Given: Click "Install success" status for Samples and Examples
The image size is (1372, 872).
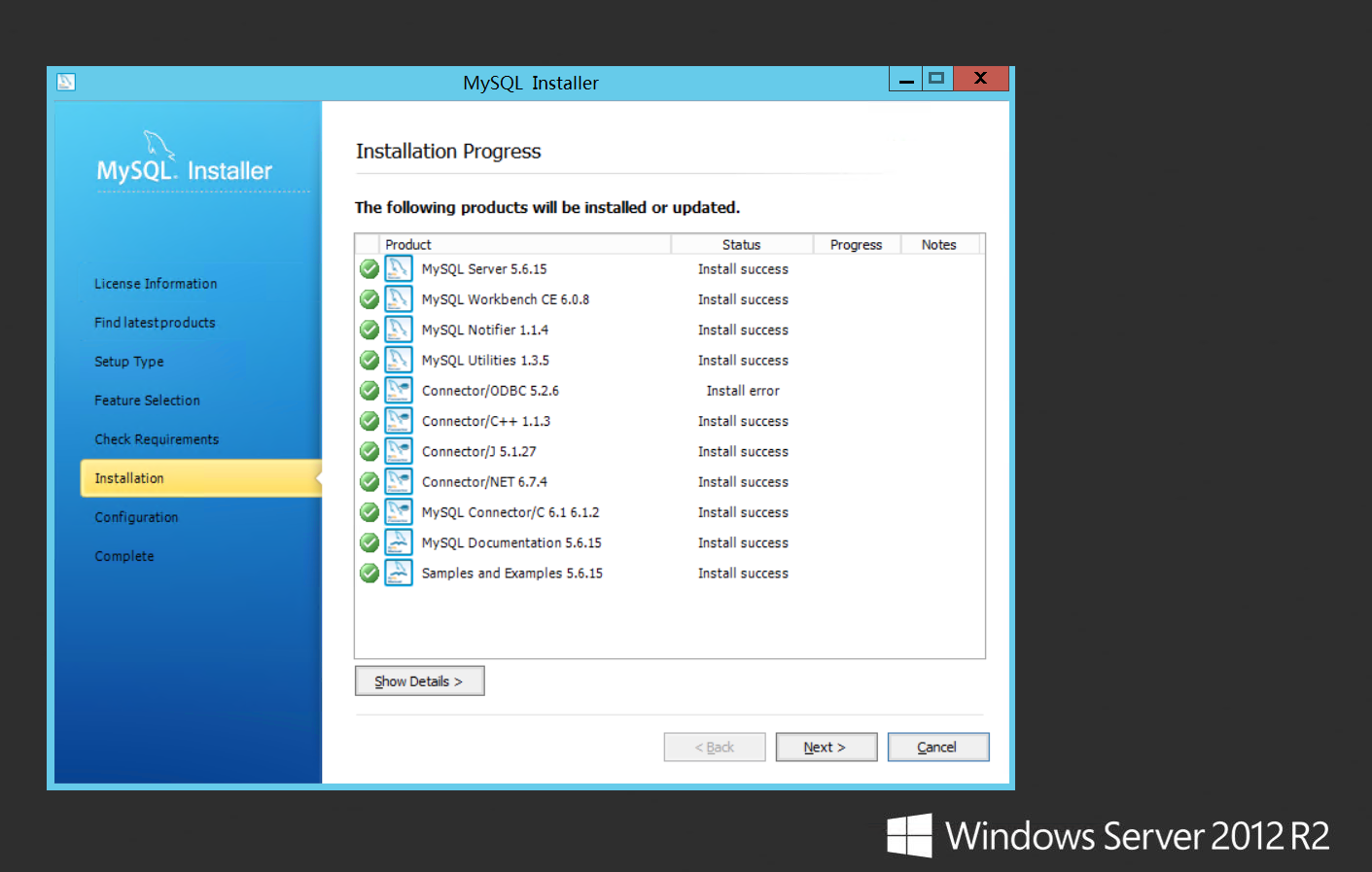Looking at the screenshot, I should [x=743, y=573].
